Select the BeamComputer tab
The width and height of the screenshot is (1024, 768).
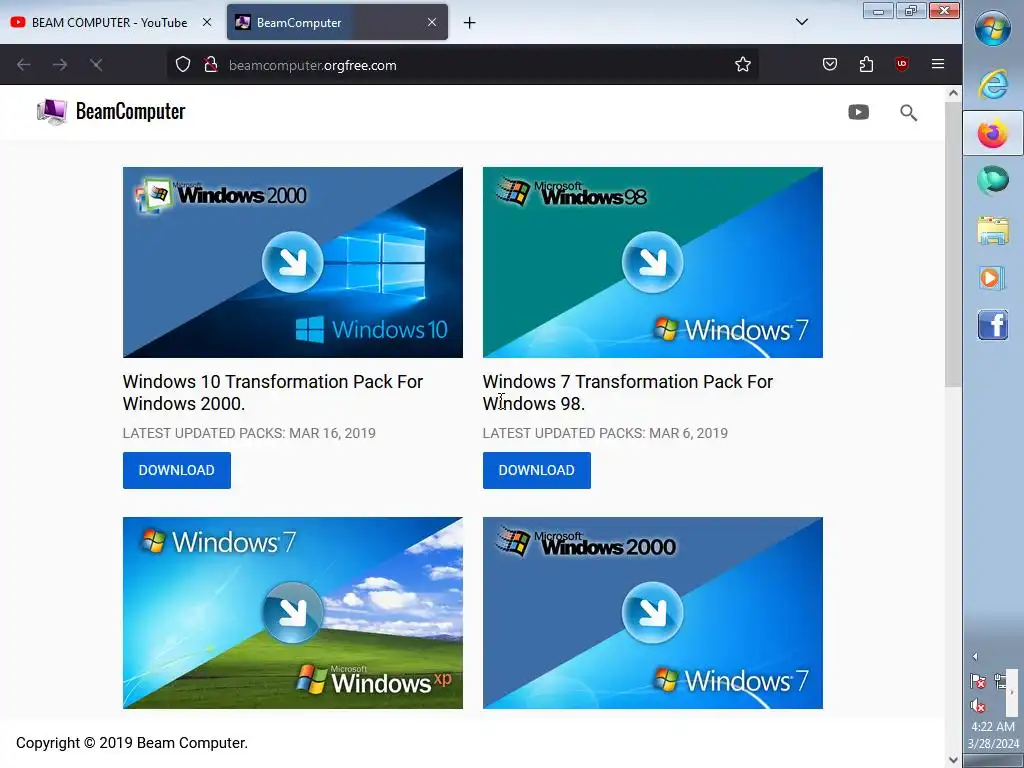pos(337,22)
